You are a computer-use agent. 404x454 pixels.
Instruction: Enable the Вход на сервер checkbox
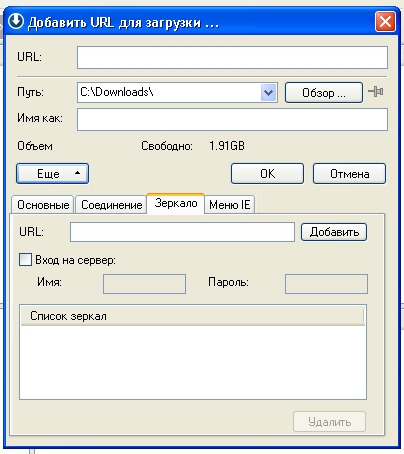point(25,259)
